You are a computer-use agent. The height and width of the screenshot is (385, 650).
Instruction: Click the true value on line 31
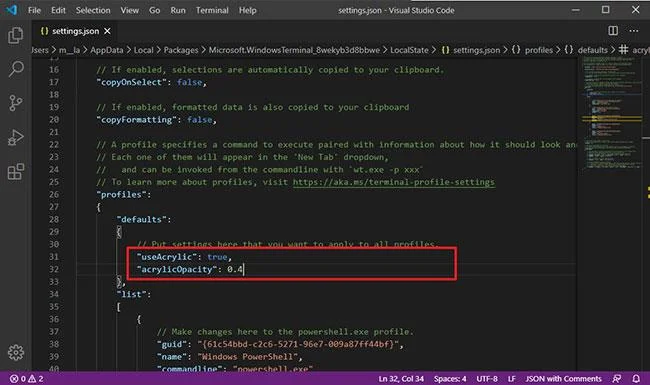tap(217, 257)
